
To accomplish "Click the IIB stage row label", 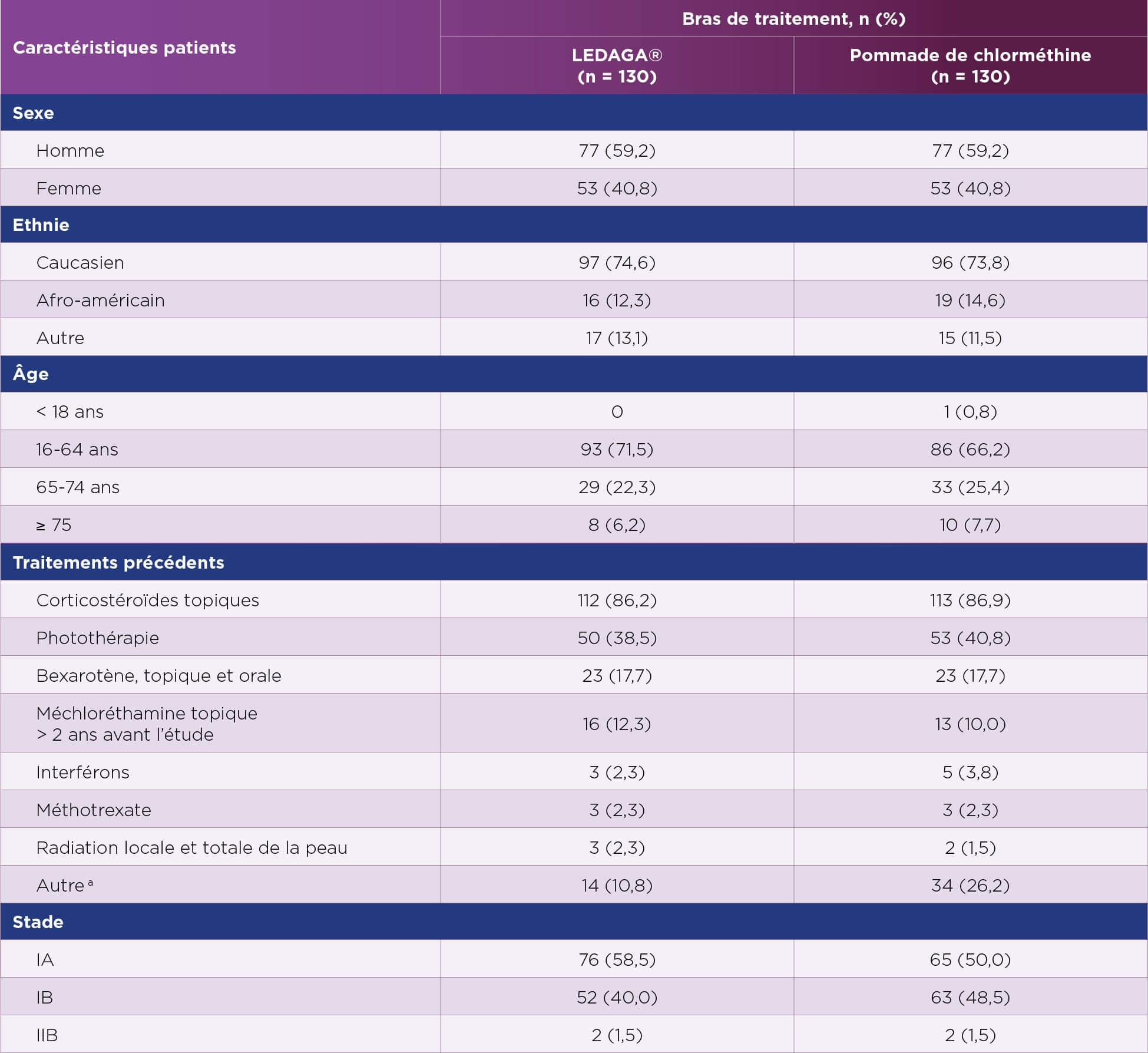I will coord(47,1035).
